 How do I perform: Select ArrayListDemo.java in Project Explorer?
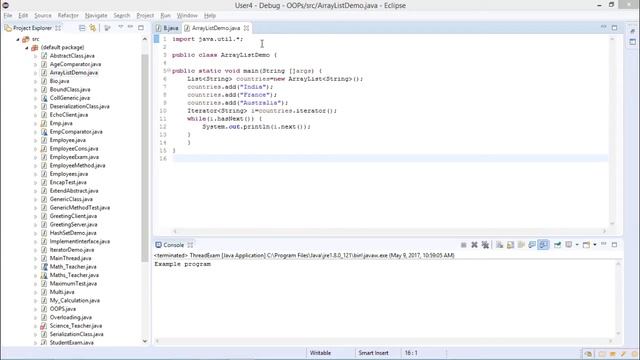click(x=73, y=73)
